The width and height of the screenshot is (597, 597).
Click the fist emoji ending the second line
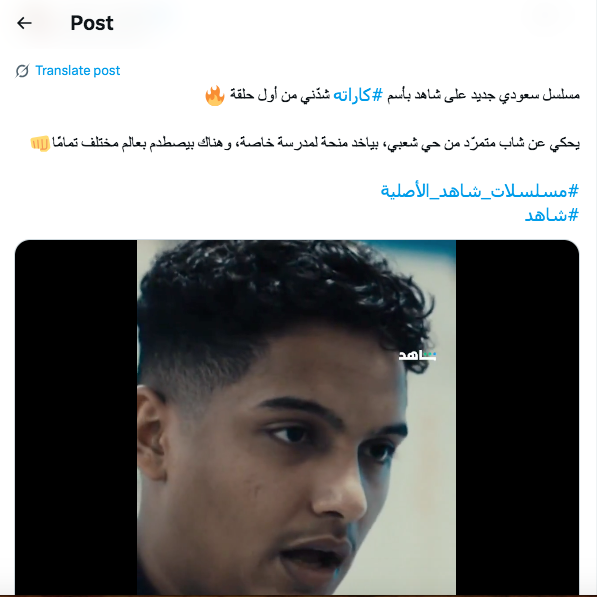40,144
